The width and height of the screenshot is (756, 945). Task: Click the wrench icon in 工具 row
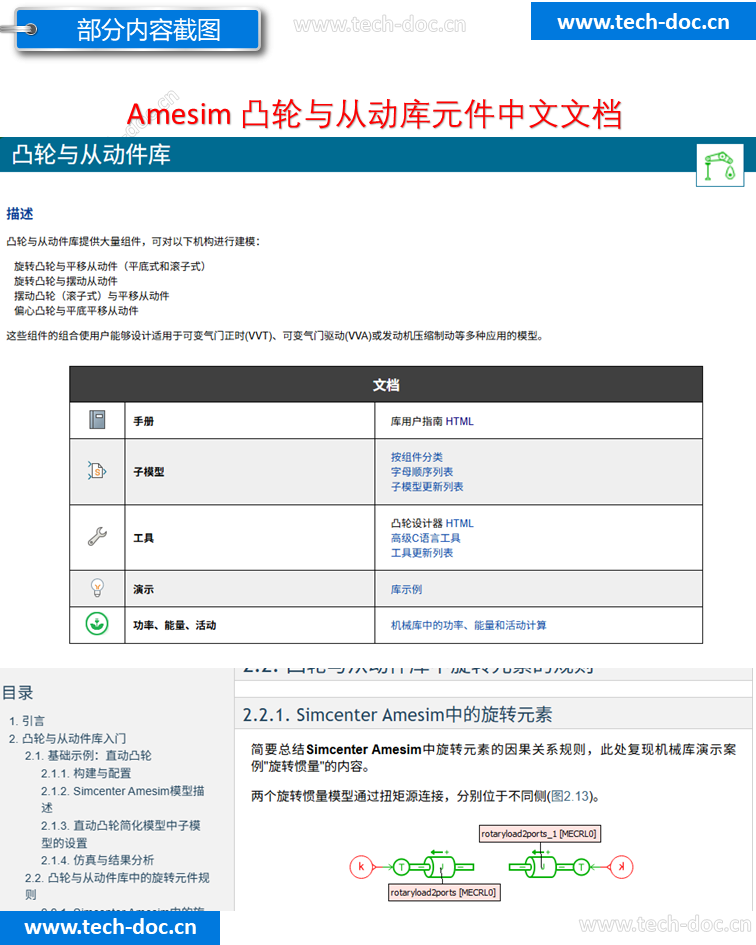click(97, 536)
